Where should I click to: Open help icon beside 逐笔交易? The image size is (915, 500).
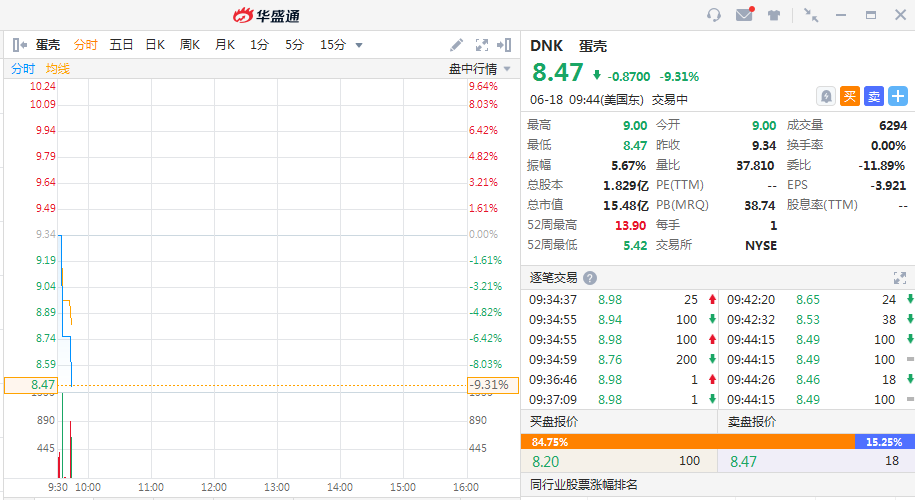point(590,278)
